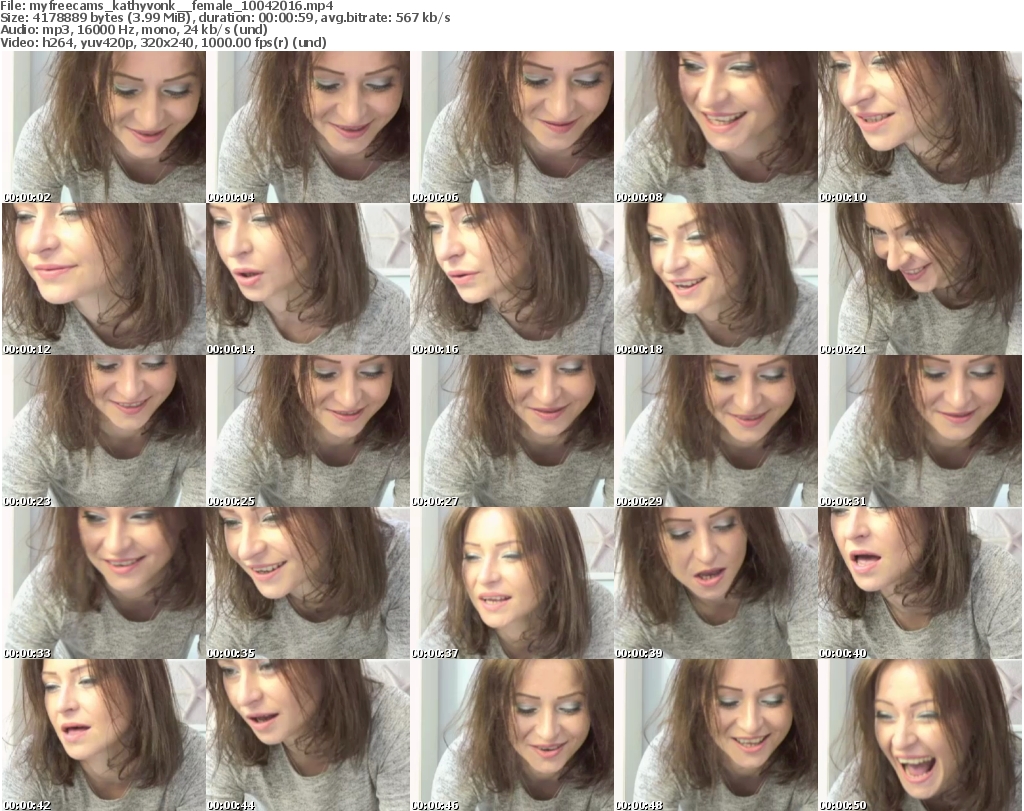The height and width of the screenshot is (811, 1024).
Task: Click the frame marked 00:00:48
Action: pos(716,735)
